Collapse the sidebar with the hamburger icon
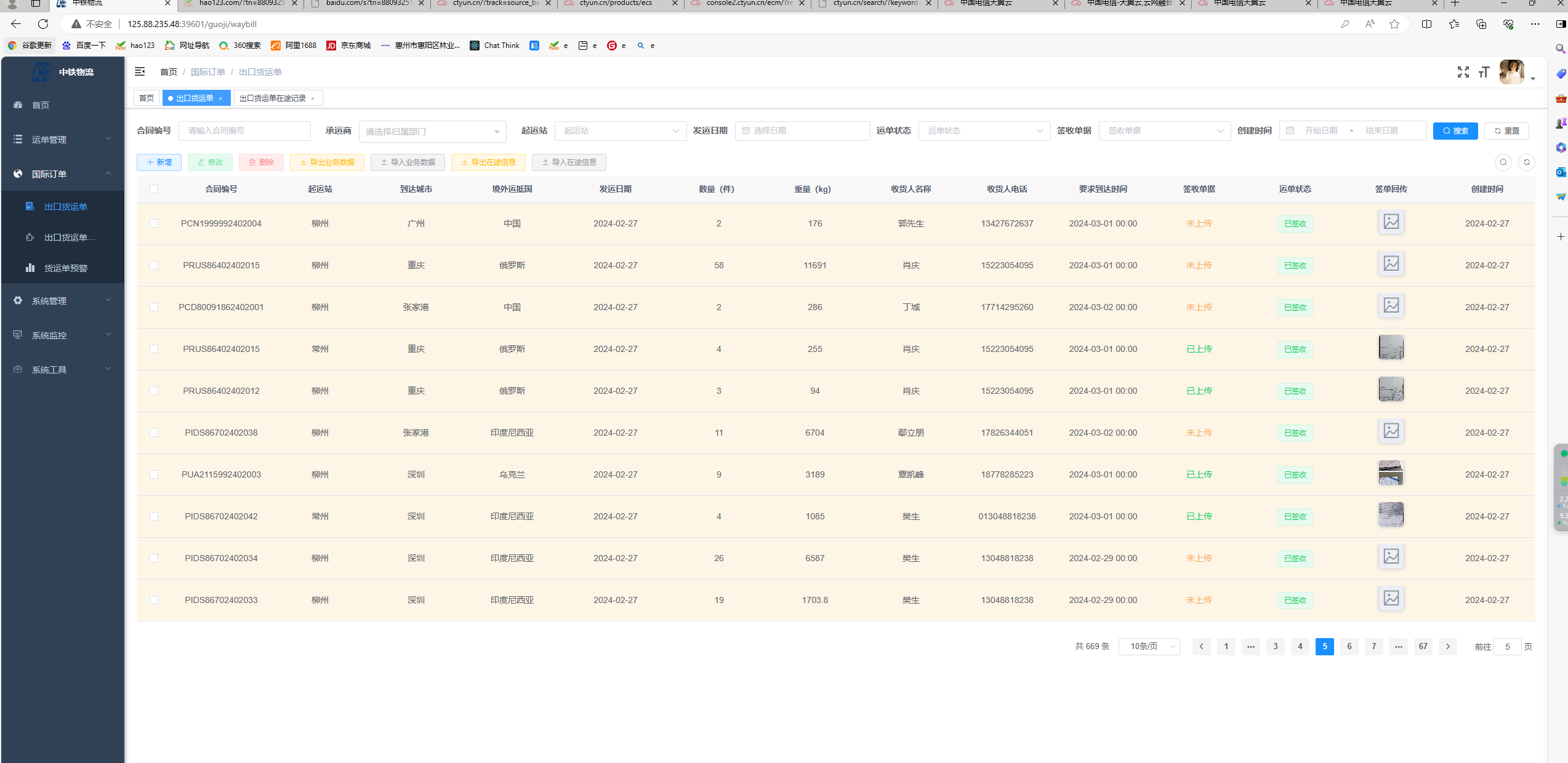Image resolution: width=1568 pixels, height=763 pixels. pos(140,72)
